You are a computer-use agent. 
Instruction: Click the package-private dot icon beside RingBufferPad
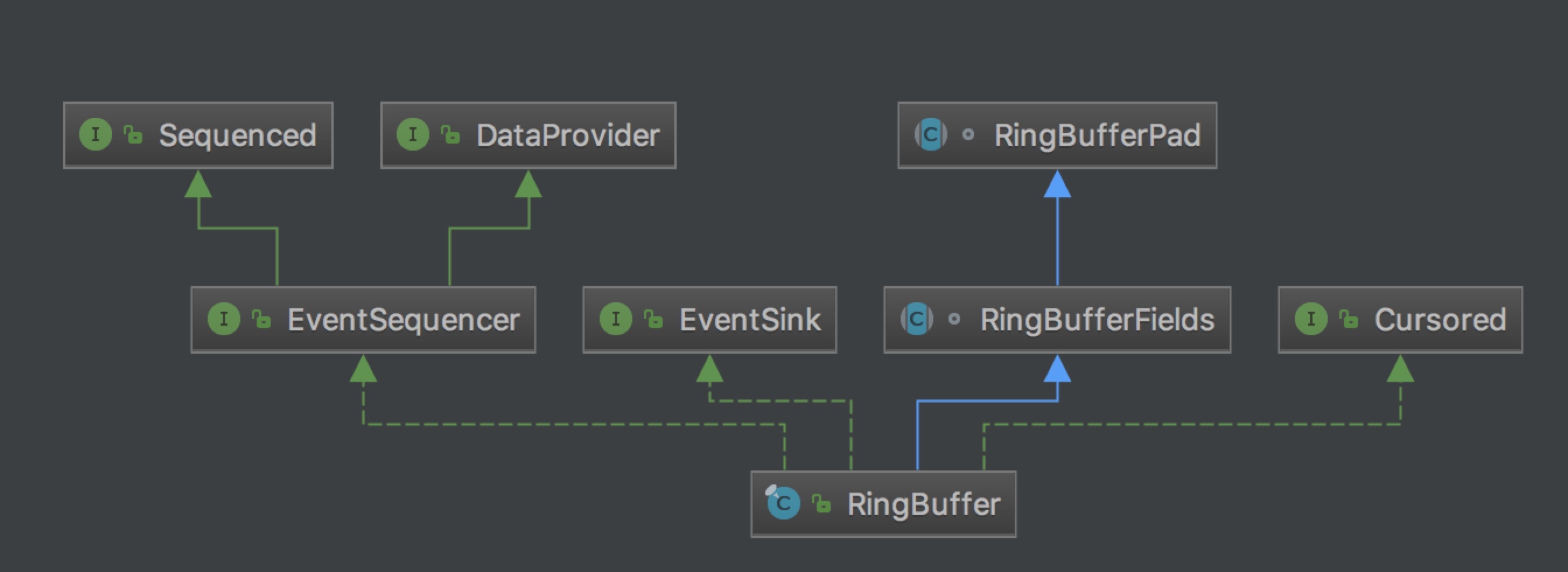968,135
